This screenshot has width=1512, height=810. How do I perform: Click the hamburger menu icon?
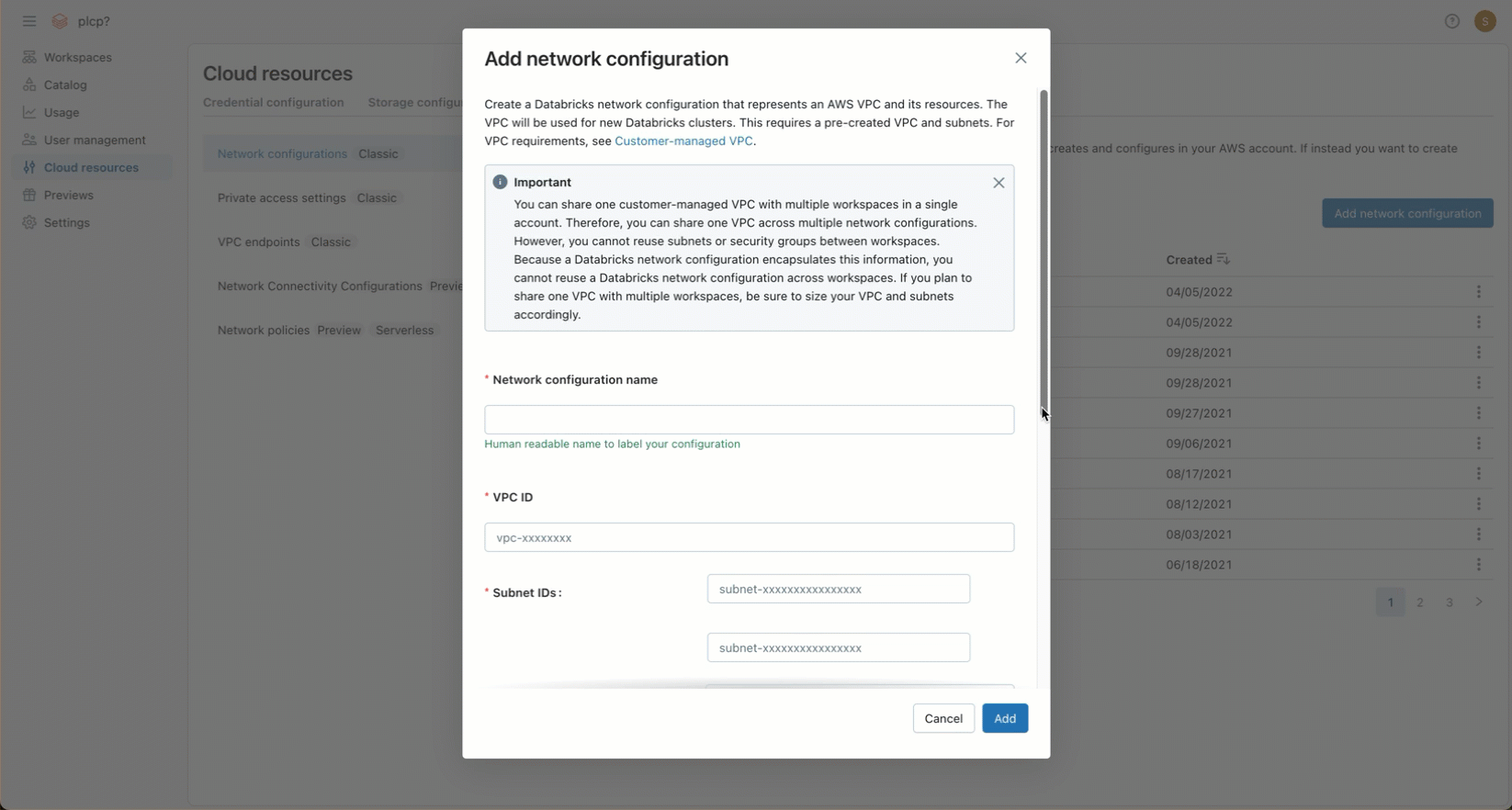click(x=29, y=21)
